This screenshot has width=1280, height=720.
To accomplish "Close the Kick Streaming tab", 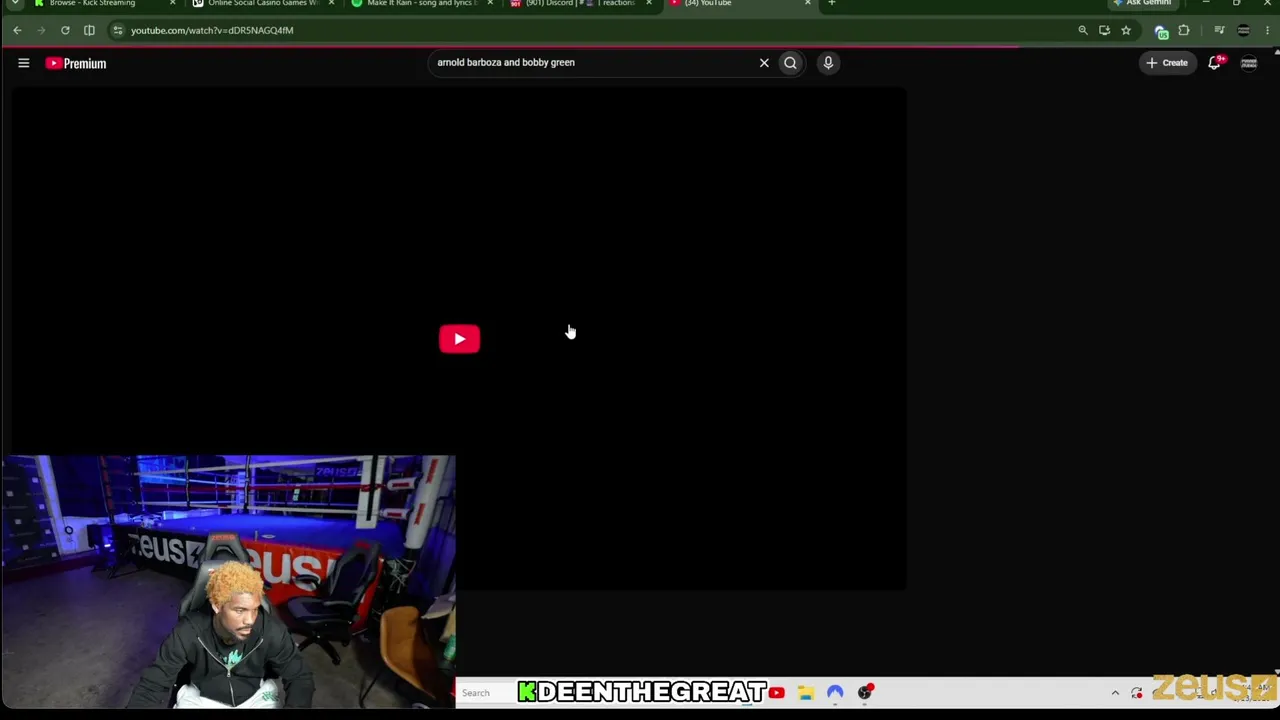I will (172, 3).
